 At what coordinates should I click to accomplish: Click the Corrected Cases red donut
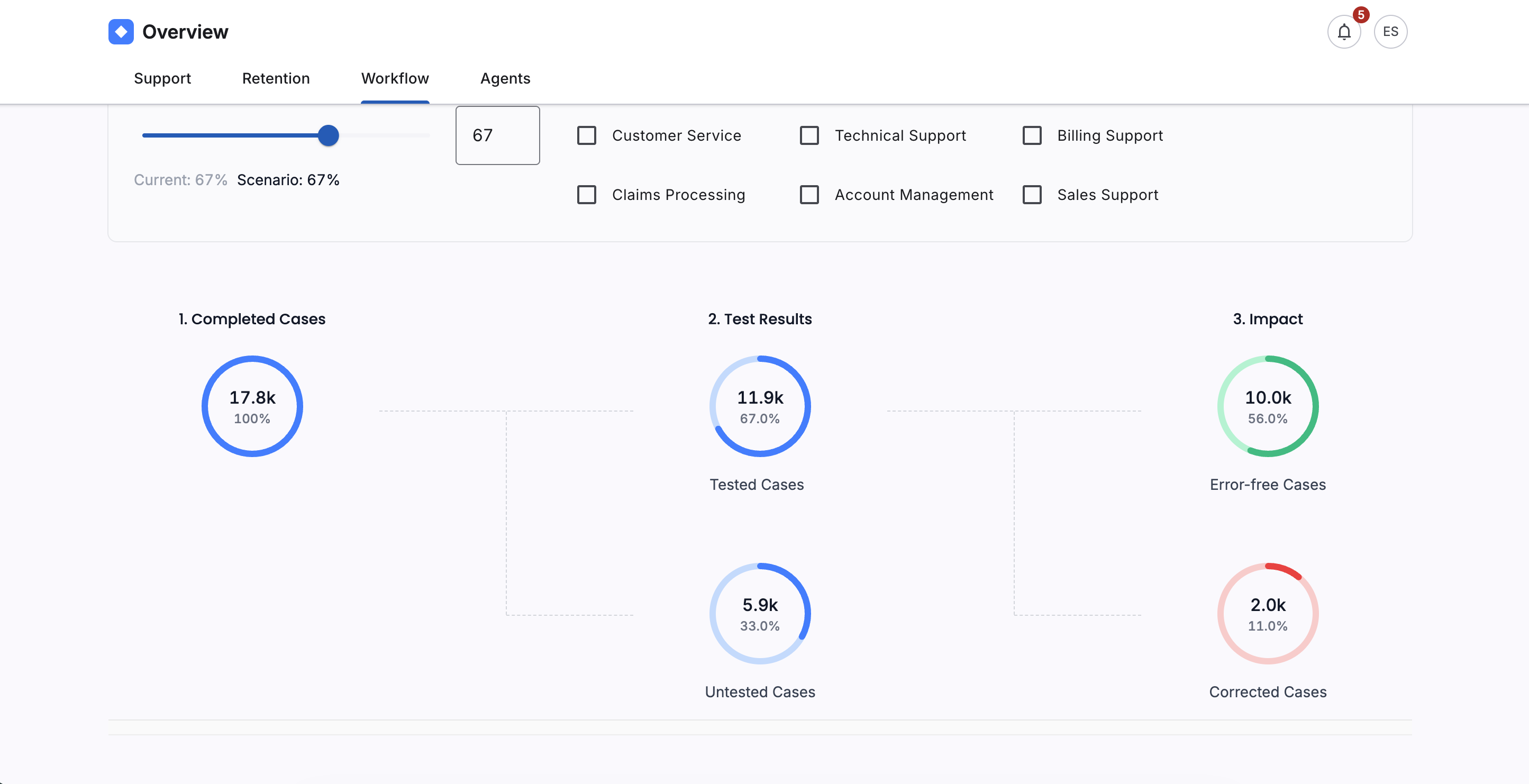pos(1267,614)
